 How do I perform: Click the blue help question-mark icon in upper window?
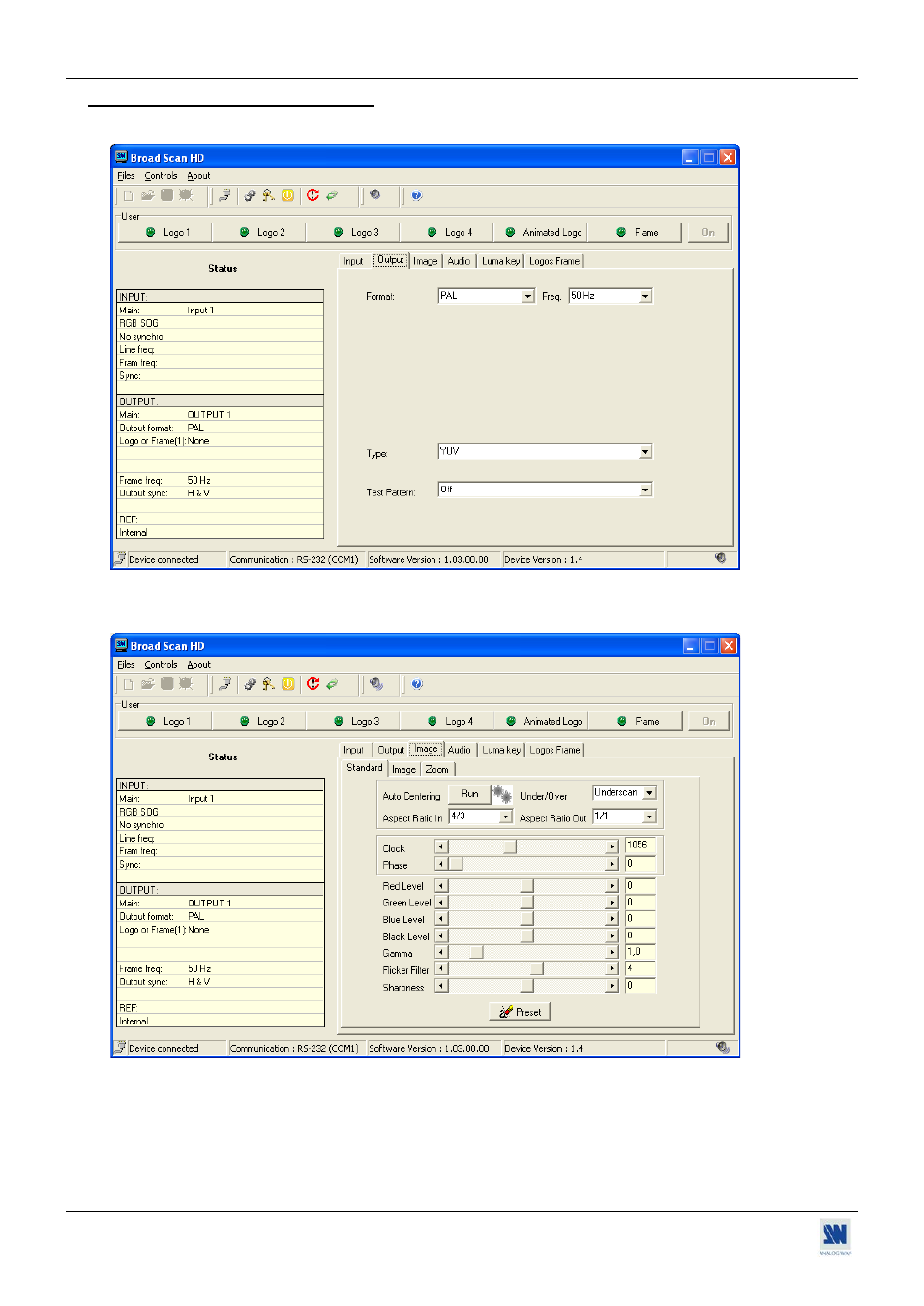[416, 195]
